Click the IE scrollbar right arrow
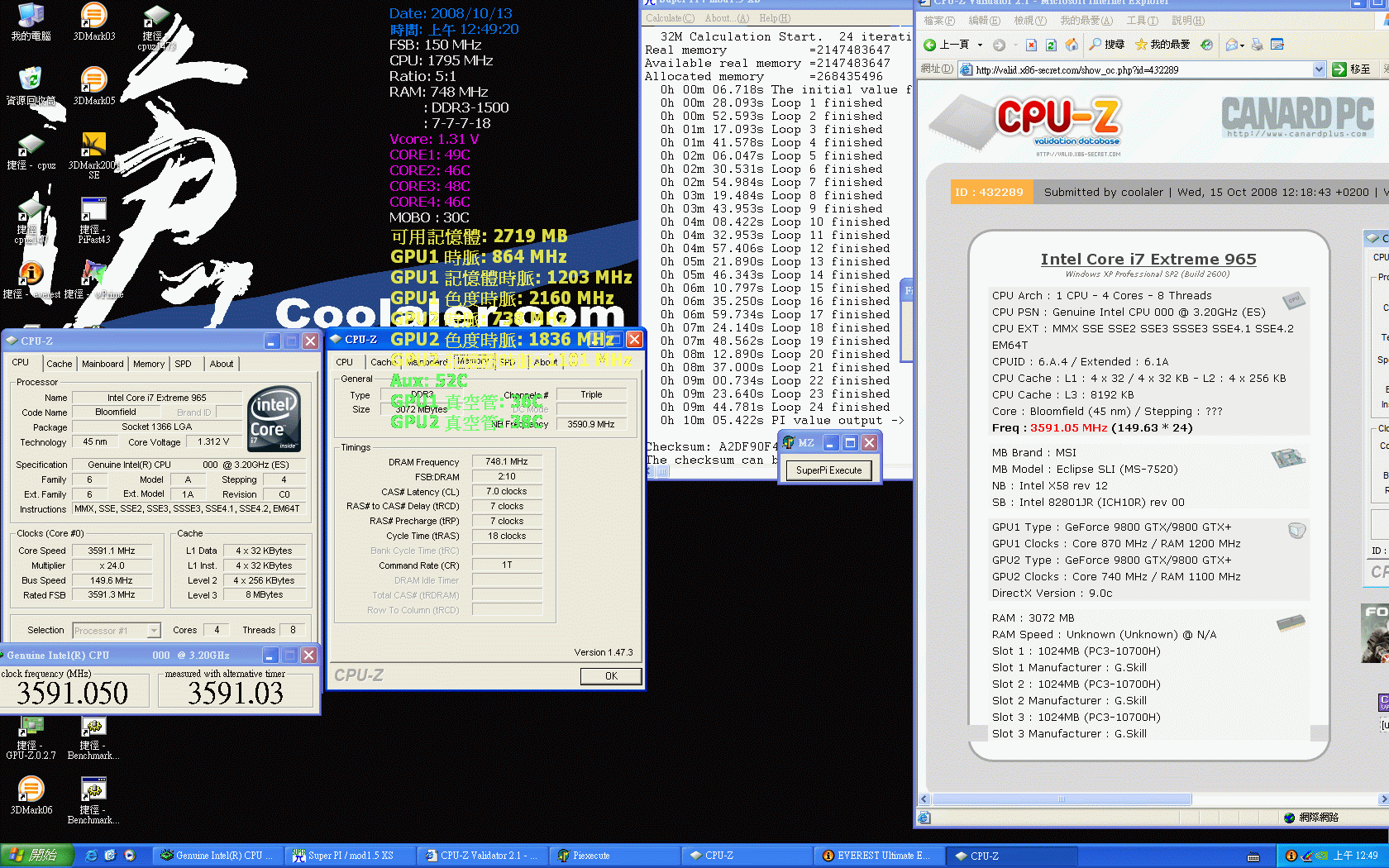 click(1383, 799)
